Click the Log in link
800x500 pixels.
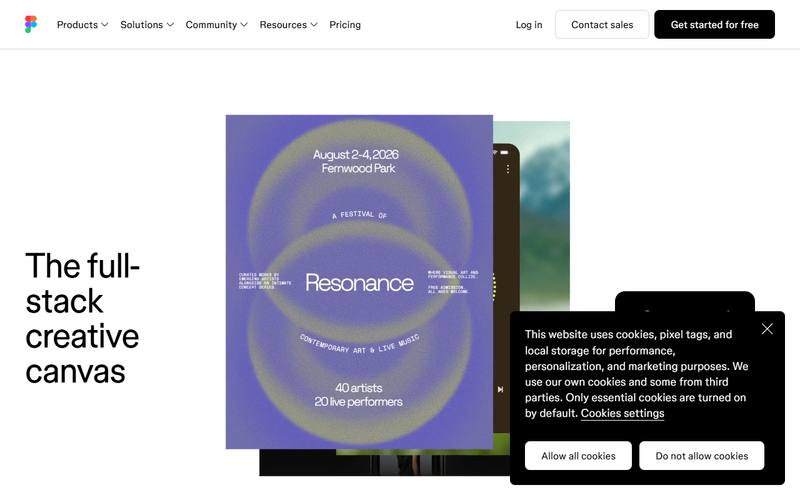tap(529, 24)
